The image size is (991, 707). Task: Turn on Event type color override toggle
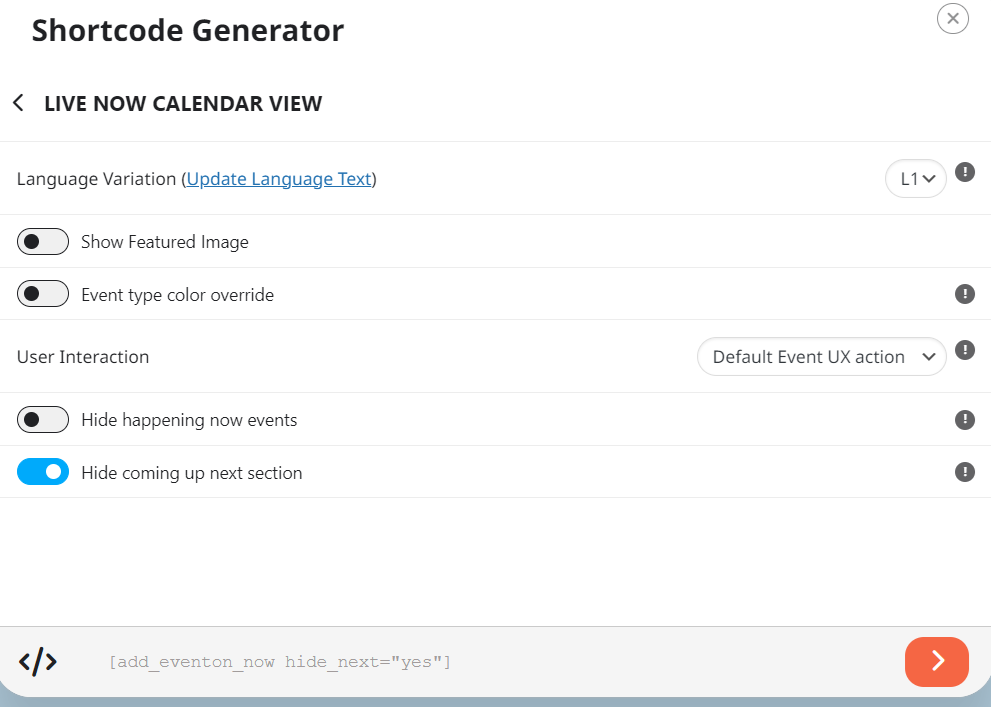43,294
